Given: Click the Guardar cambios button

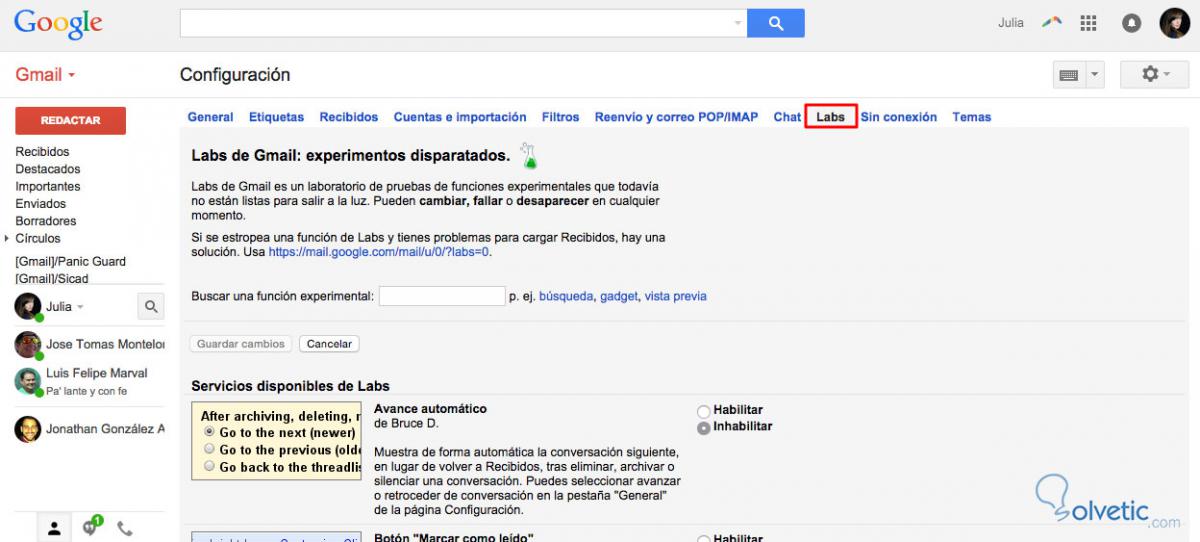Looking at the screenshot, I should click(241, 344).
